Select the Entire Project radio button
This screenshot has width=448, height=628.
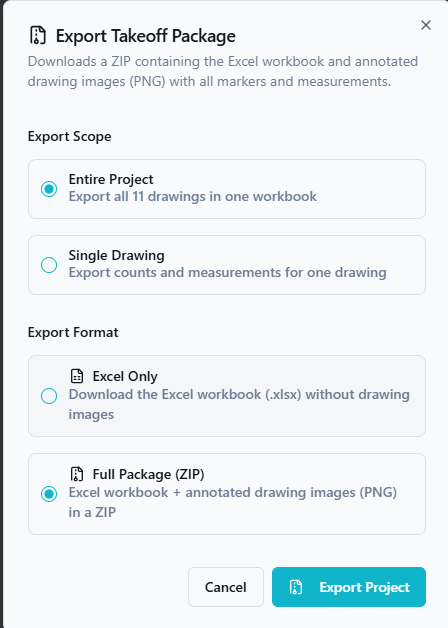coord(49,189)
